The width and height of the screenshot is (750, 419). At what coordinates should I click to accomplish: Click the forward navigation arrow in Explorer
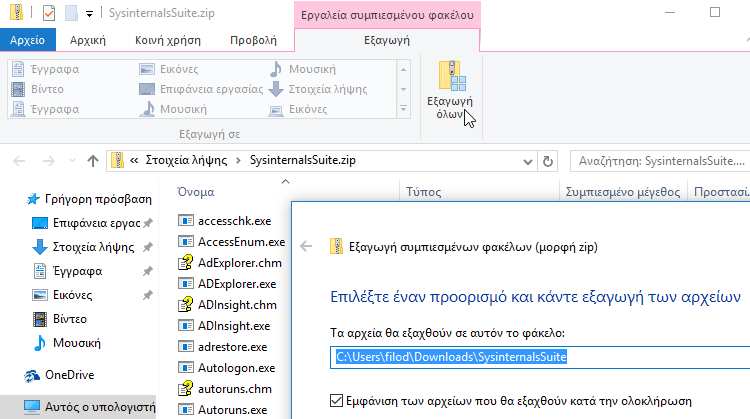[x=48, y=161]
